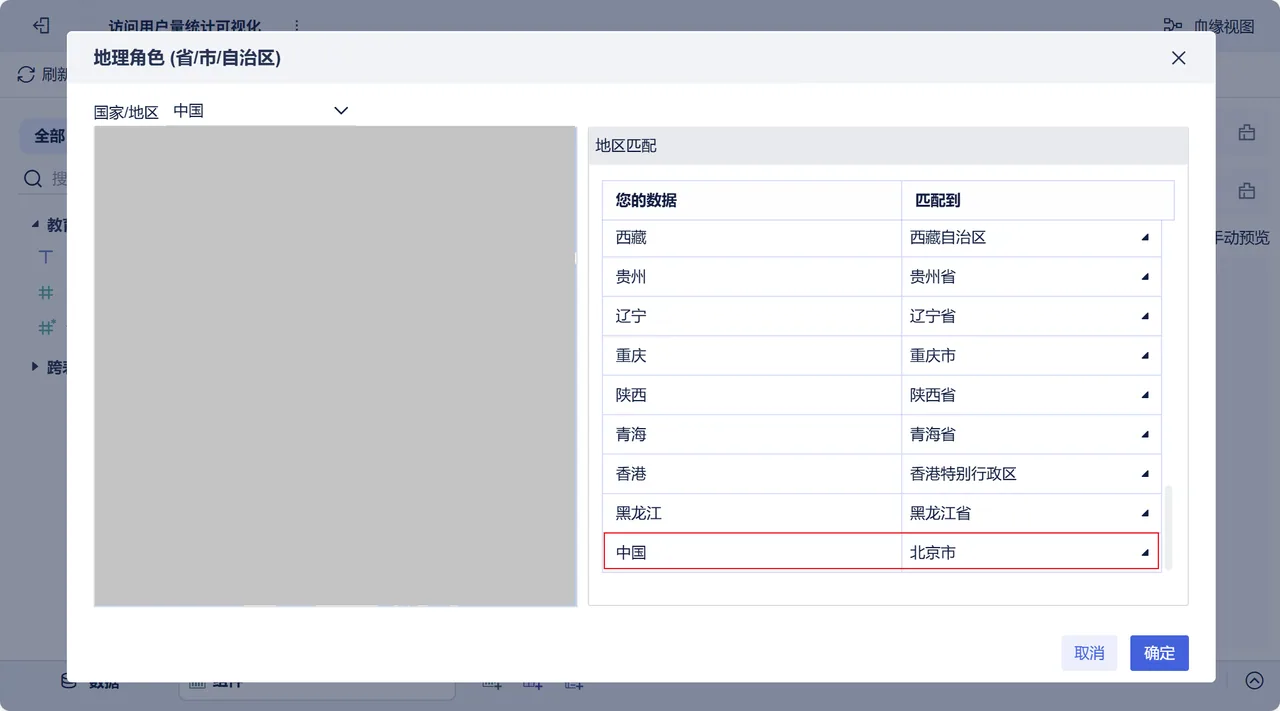Screen dimensions: 1280x711
Task: Click the 确定 button
Action: (1159, 653)
